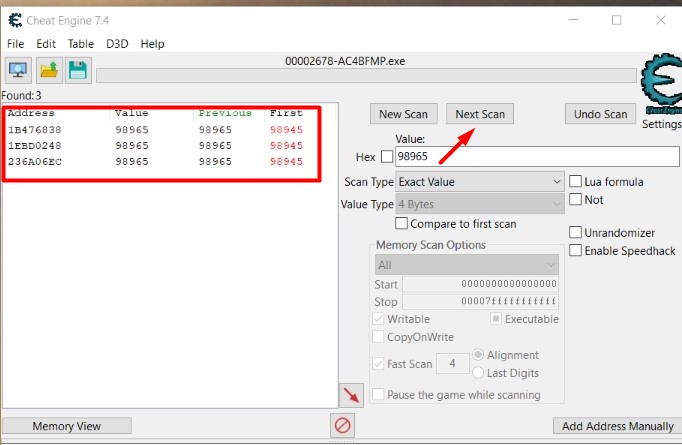682x445 pixels.
Task: Open the Edit menu
Action: [x=46, y=44]
